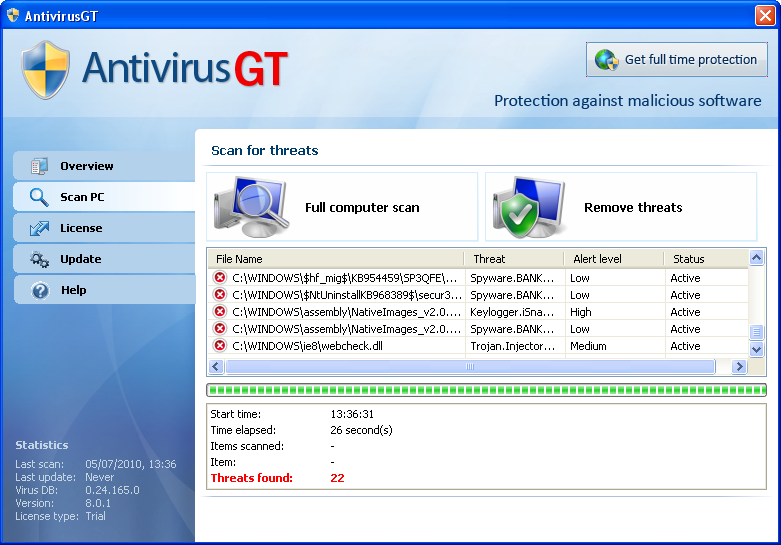This screenshot has width=781, height=545.
Task: Close the AntivirusGT window
Action: [x=765, y=15]
